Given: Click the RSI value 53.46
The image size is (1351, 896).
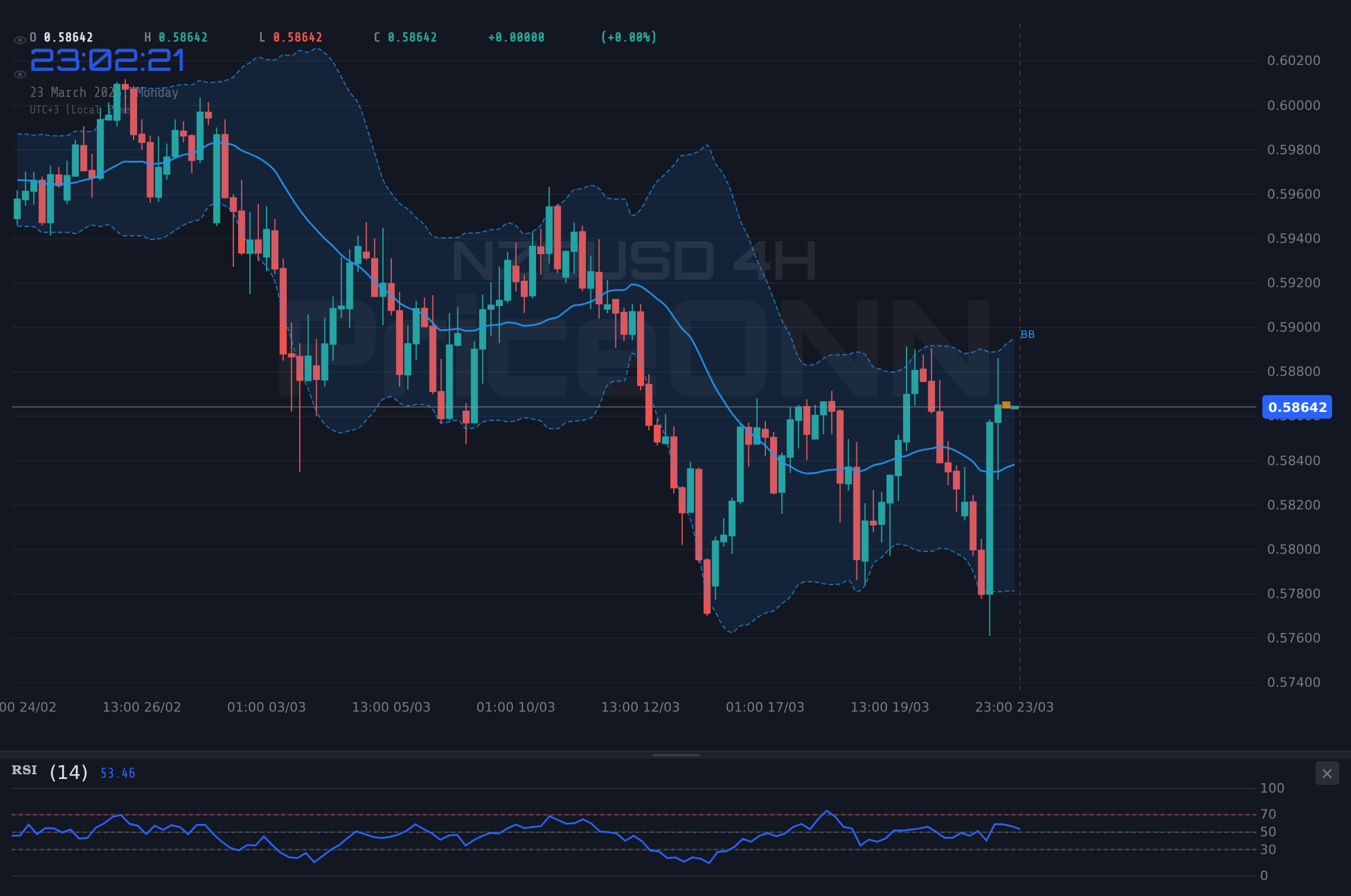Looking at the screenshot, I should point(117,772).
